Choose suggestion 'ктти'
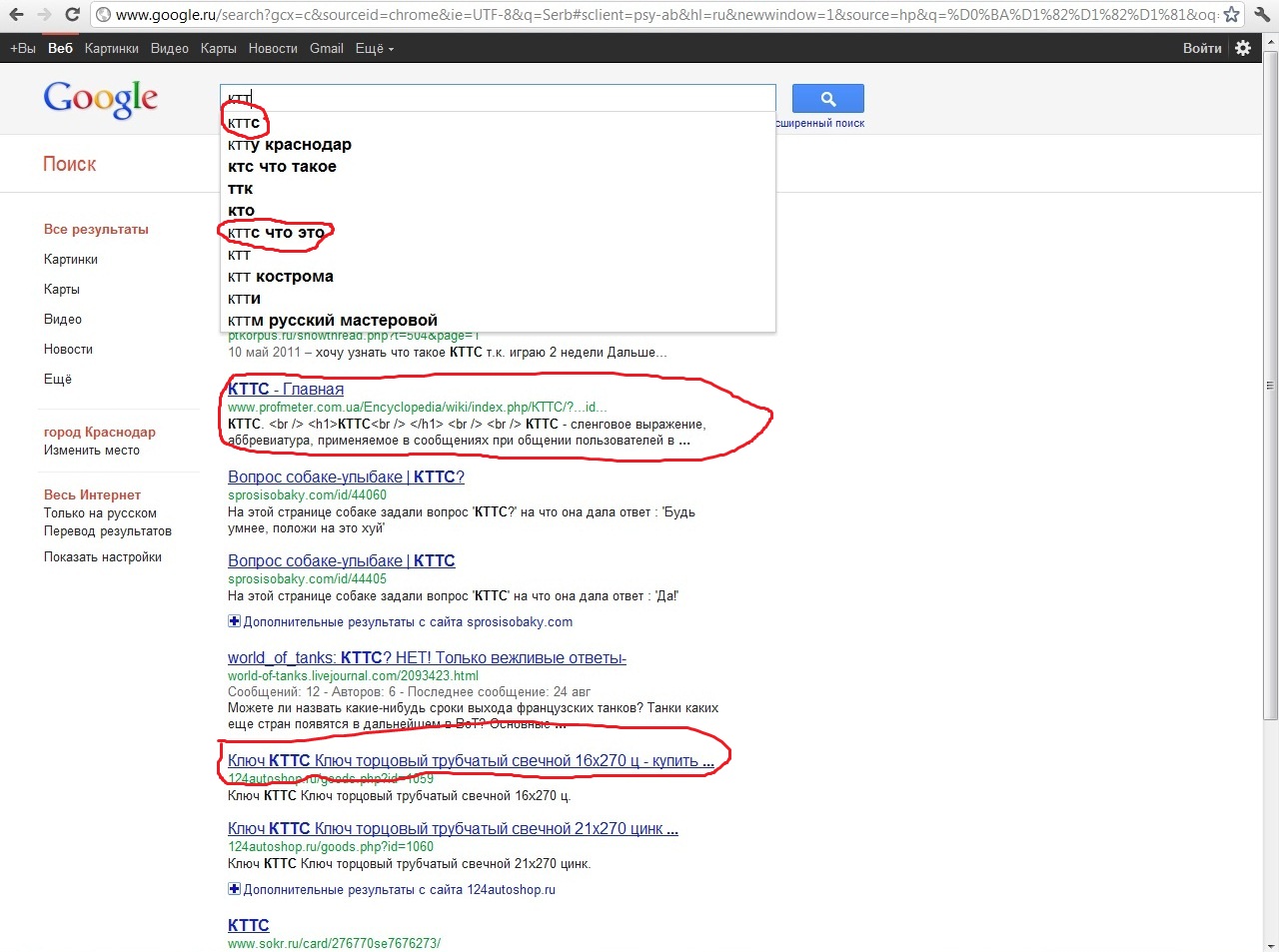This screenshot has width=1279, height=952. pyautogui.click(x=498, y=299)
